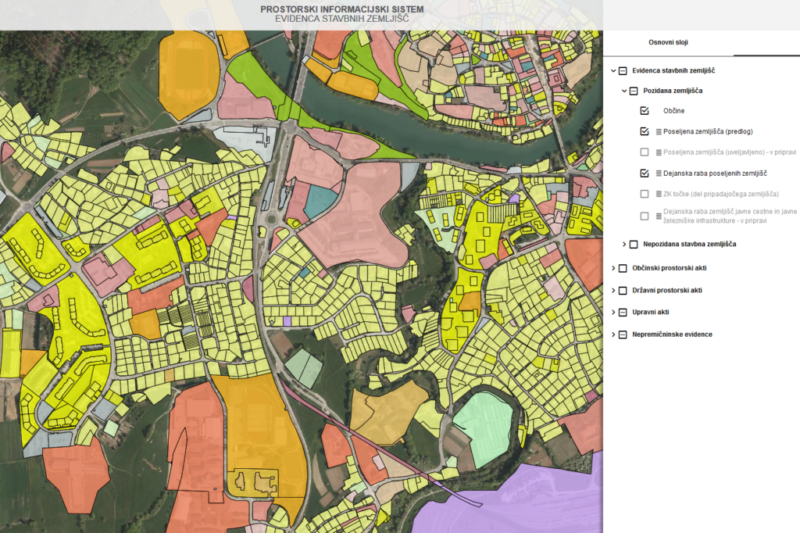Expand the Nepozidana stavbna zemljišča node
The width and height of the screenshot is (800, 533).
[624, 244]
